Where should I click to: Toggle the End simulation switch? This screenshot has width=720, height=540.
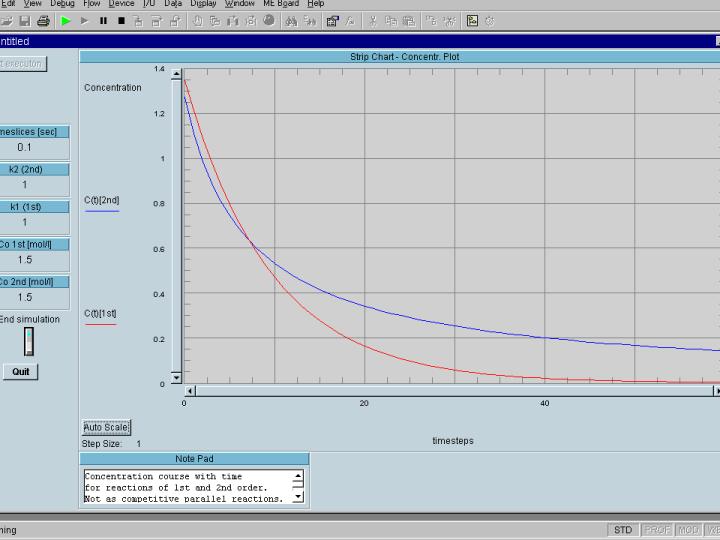tap(29, 341)
